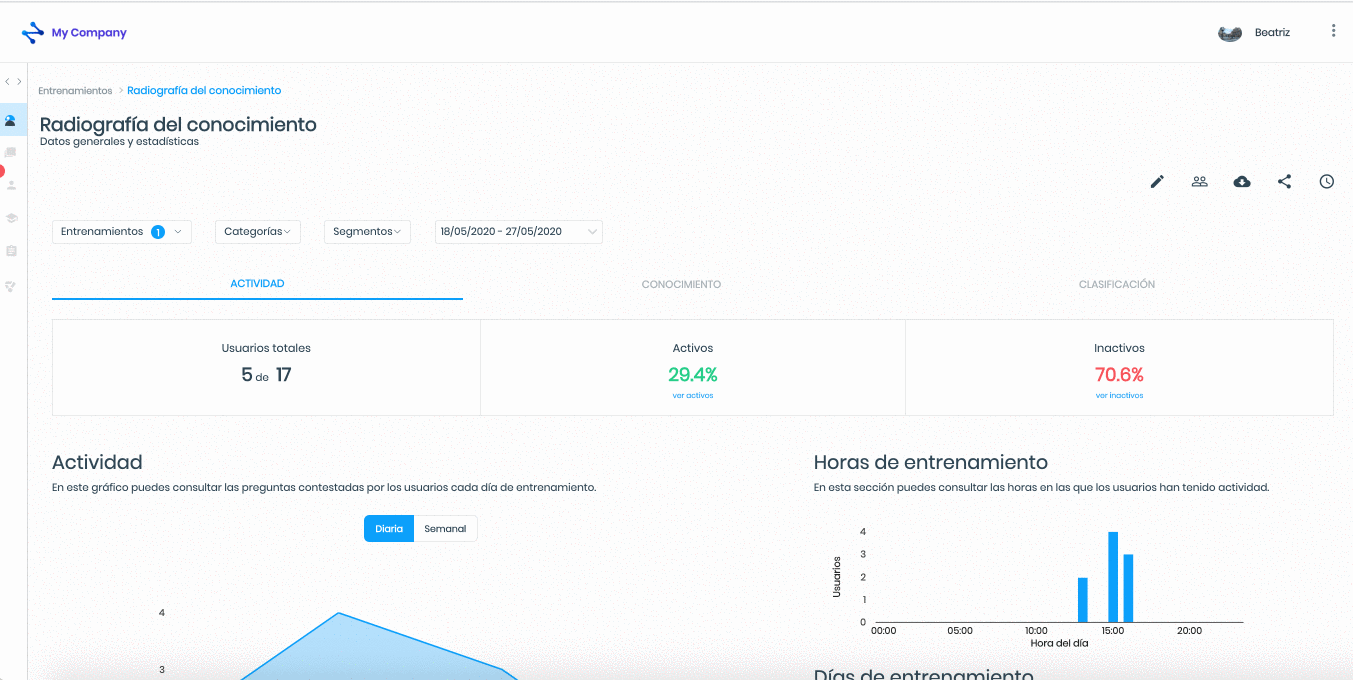Click the 'Hora del día' axis label
This screenshot has width=1353, height=680.
[x=1059, y=643]
